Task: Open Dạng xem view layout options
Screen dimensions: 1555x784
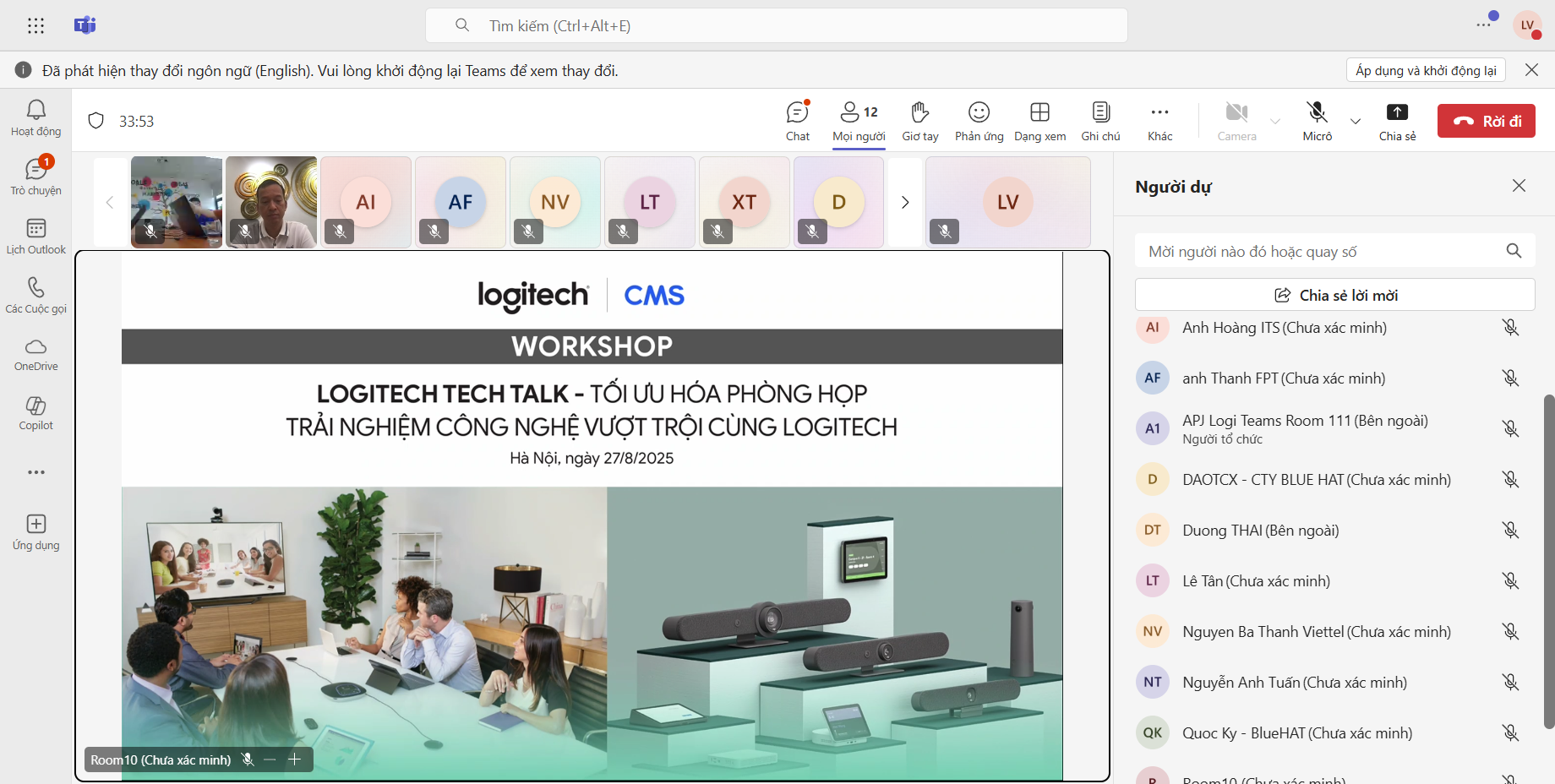Action: pyautogui.click(x=1039, y=121)
